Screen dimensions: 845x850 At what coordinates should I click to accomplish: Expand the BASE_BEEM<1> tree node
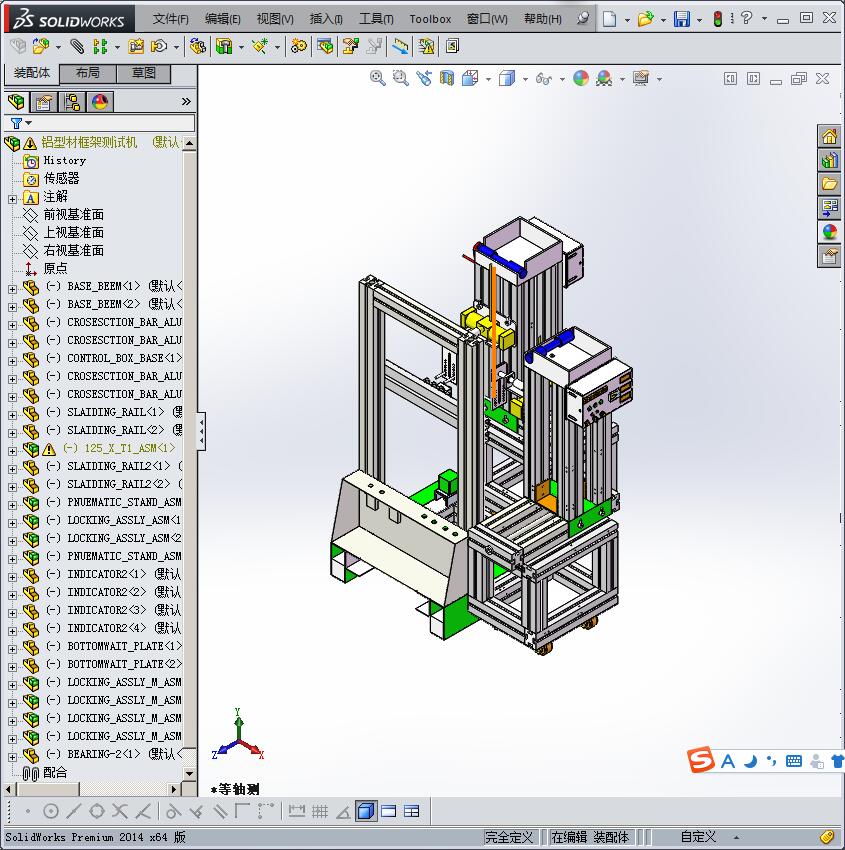point(12,289)
